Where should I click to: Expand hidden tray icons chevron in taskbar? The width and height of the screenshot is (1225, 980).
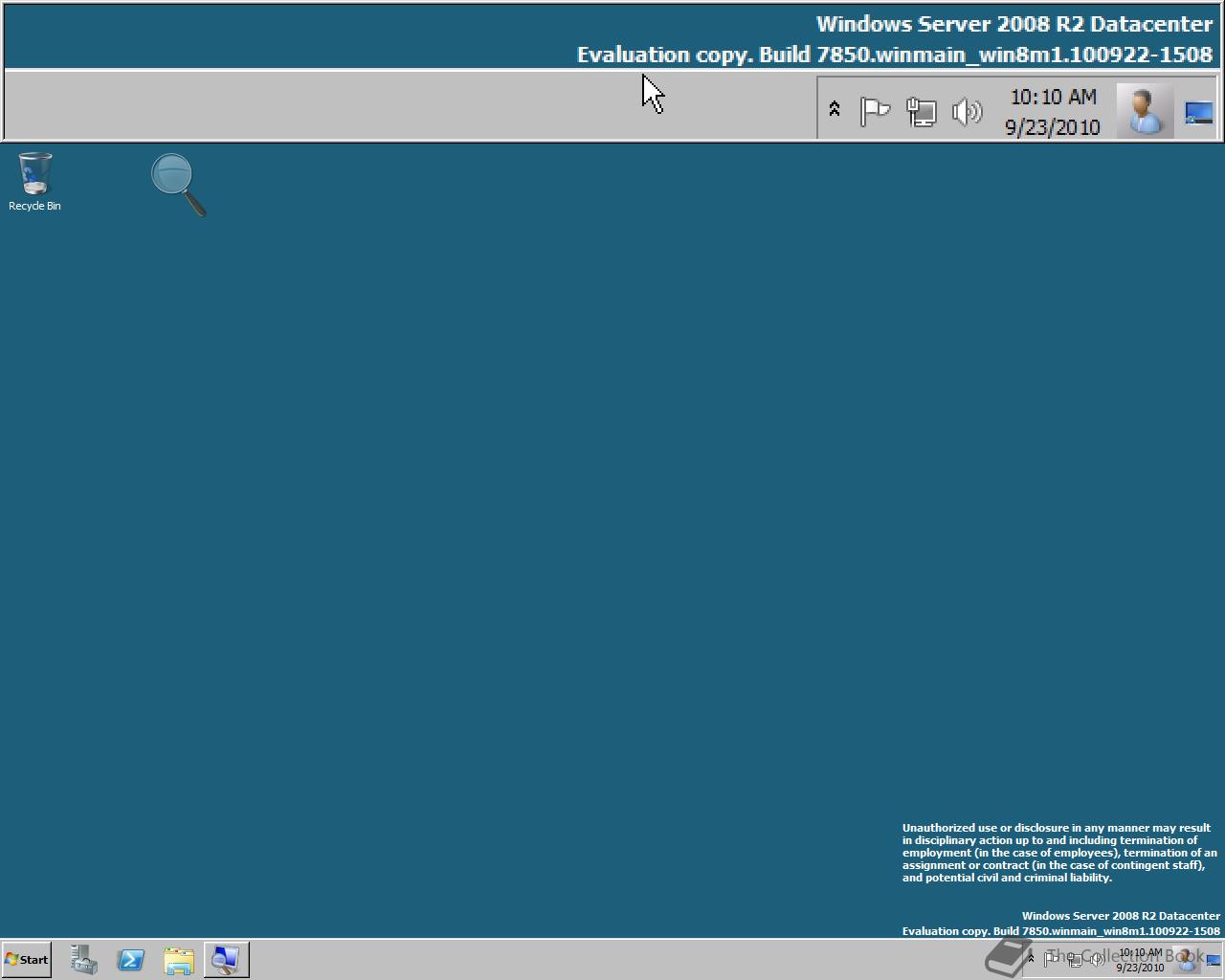point(1031,958)
